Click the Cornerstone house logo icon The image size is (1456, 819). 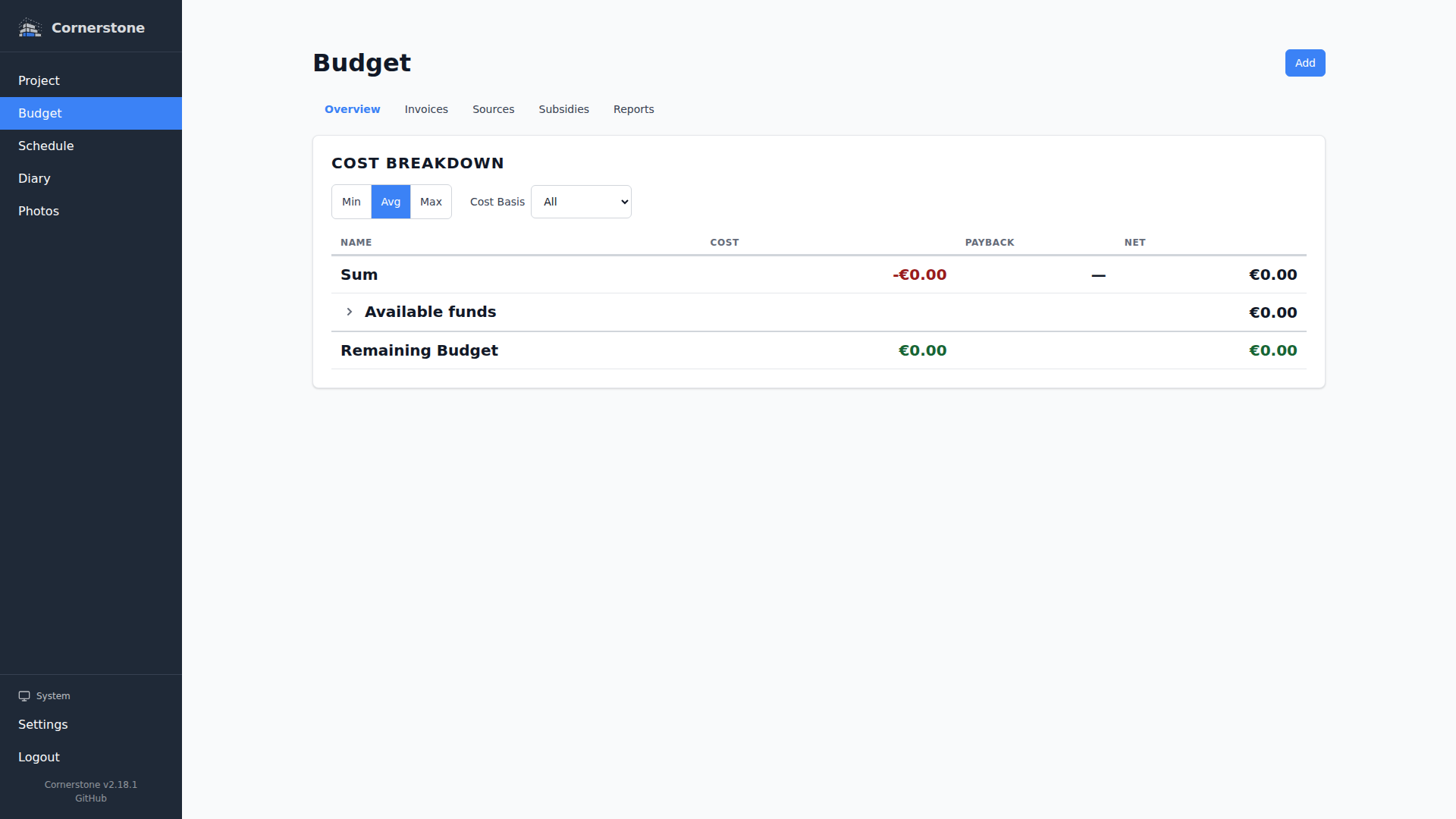30,27
